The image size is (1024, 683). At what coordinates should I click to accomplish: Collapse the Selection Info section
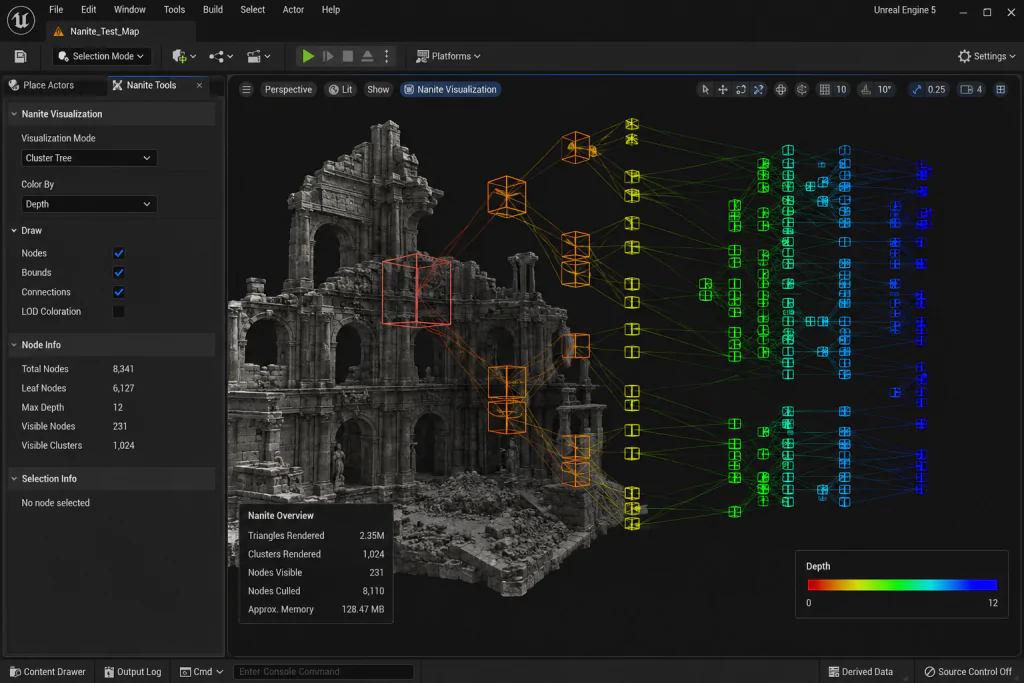(x=14, y=479)
